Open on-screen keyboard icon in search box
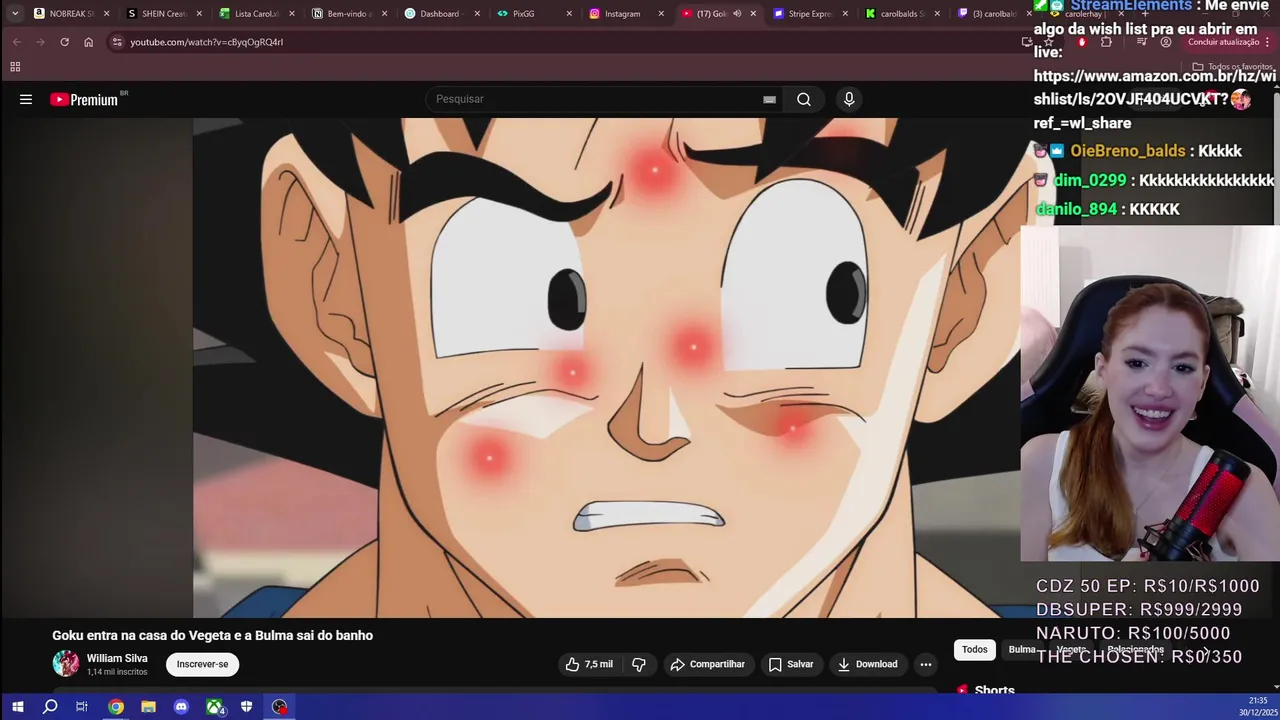 [769, 99]
